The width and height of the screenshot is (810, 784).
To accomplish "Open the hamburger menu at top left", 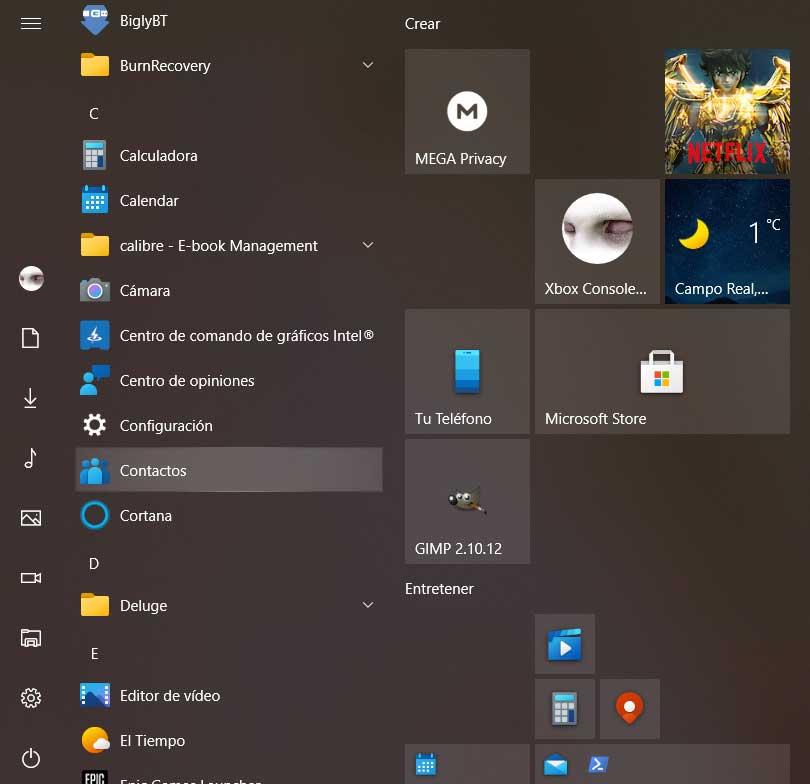I will pyautogui.click(x=31, y=23).
